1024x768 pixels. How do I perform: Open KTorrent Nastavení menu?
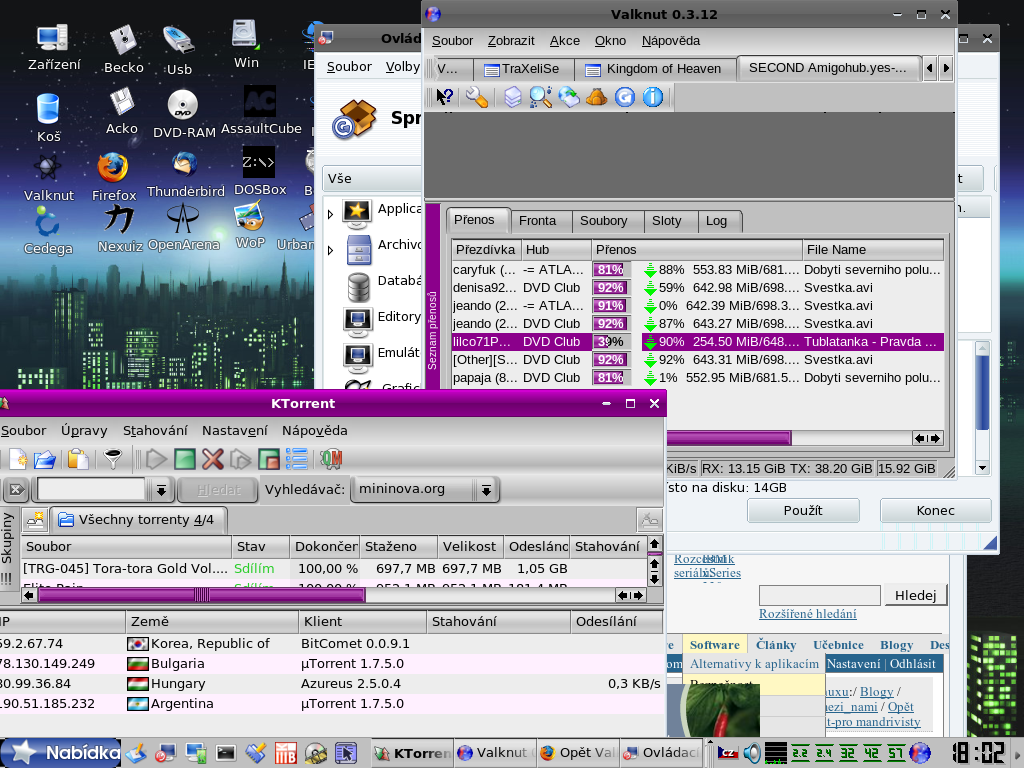(234, 430)
